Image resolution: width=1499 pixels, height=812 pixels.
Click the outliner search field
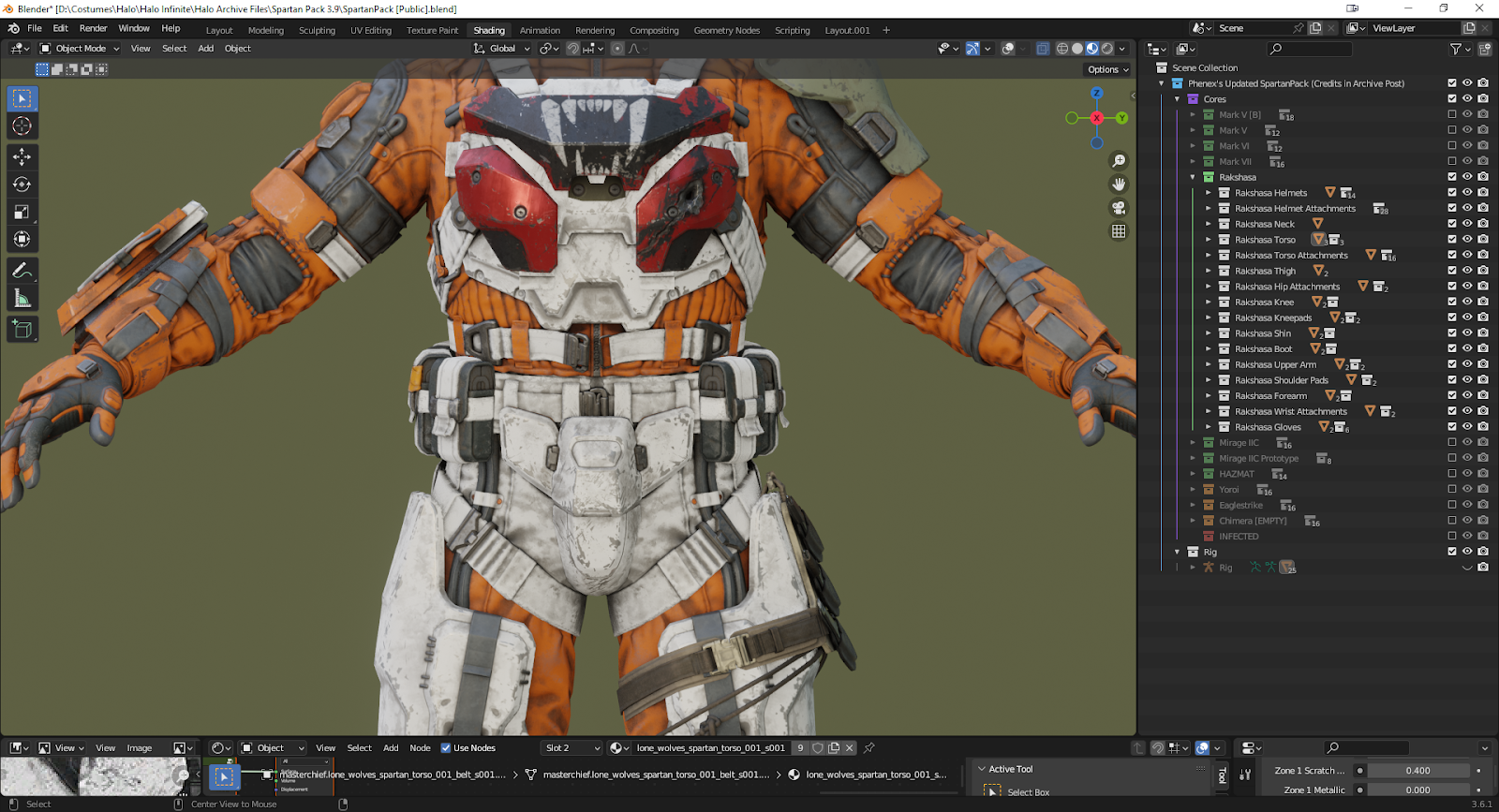(1310, 49)
